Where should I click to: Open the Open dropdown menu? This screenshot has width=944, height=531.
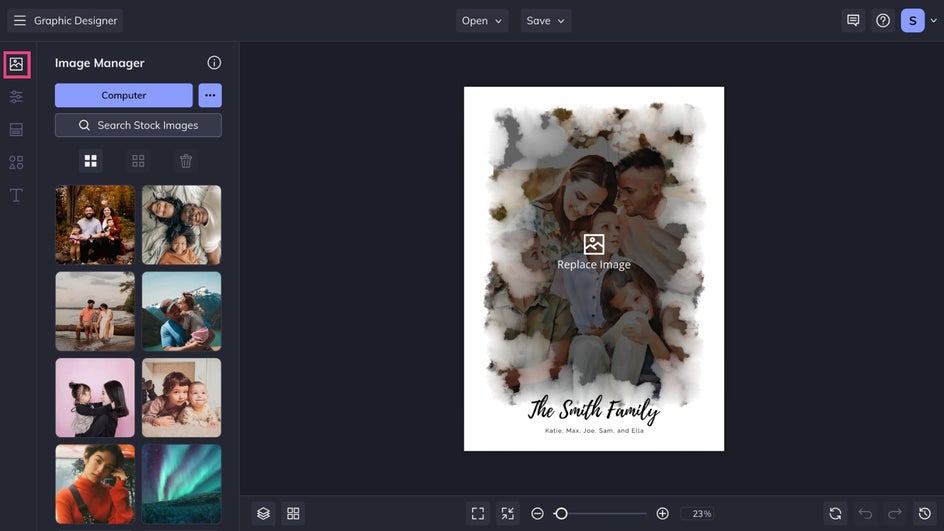coord(482,20)
